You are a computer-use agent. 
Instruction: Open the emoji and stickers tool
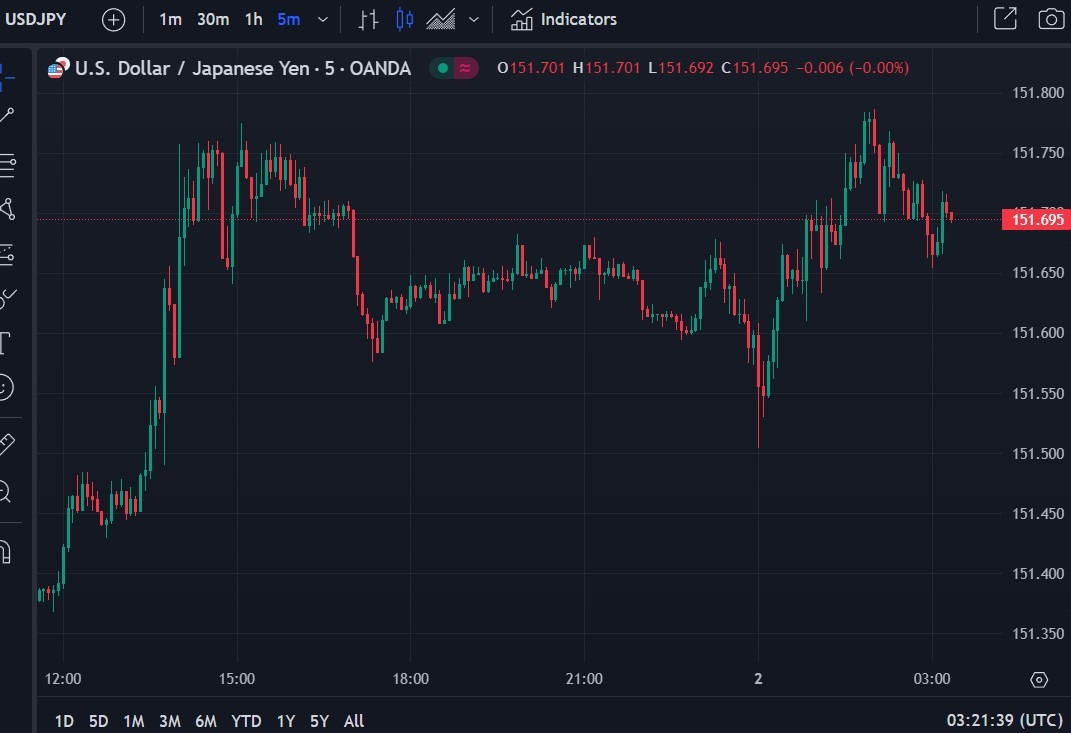pyautogui.click(x=5, y=387)
